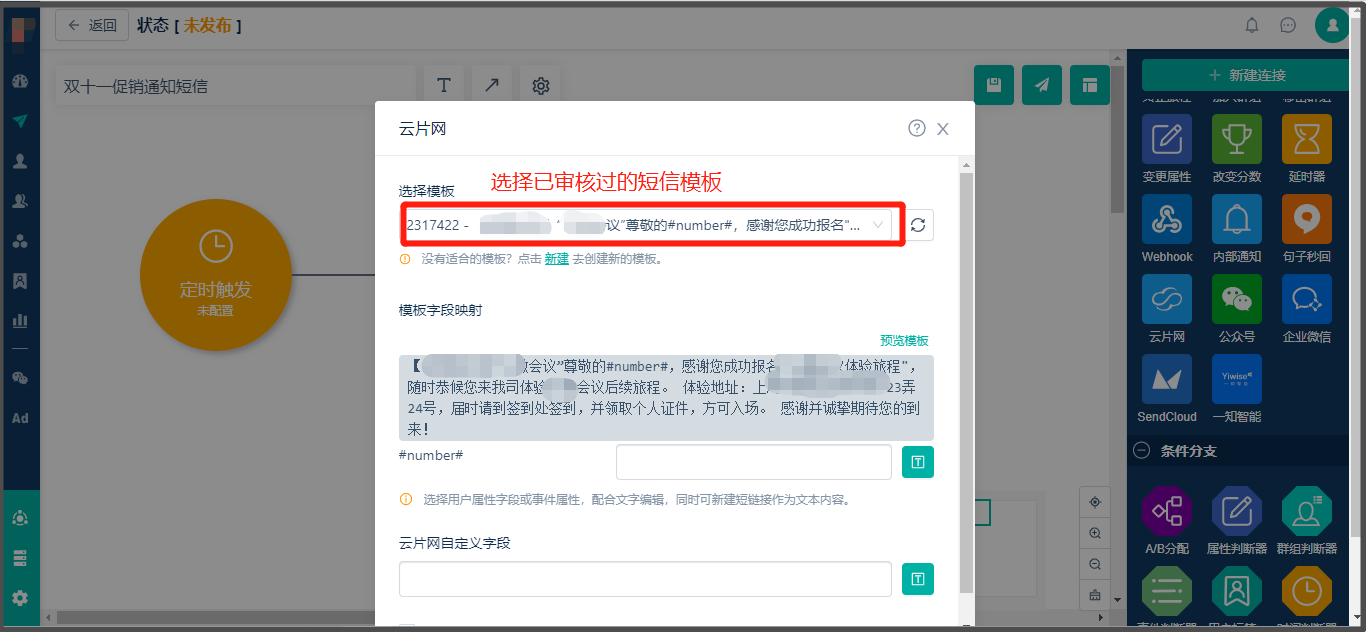Open the settings gear in left sidebar
Viewport: 1366px width, 632px height.
click(x=20, y=598)
